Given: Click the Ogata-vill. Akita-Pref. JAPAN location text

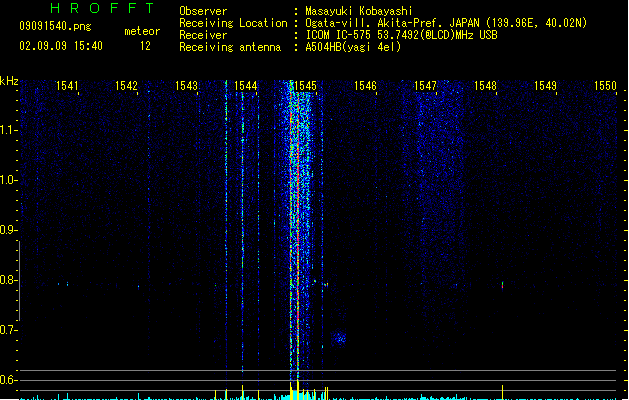Looking at the screenshot, I should coord(446,23).
